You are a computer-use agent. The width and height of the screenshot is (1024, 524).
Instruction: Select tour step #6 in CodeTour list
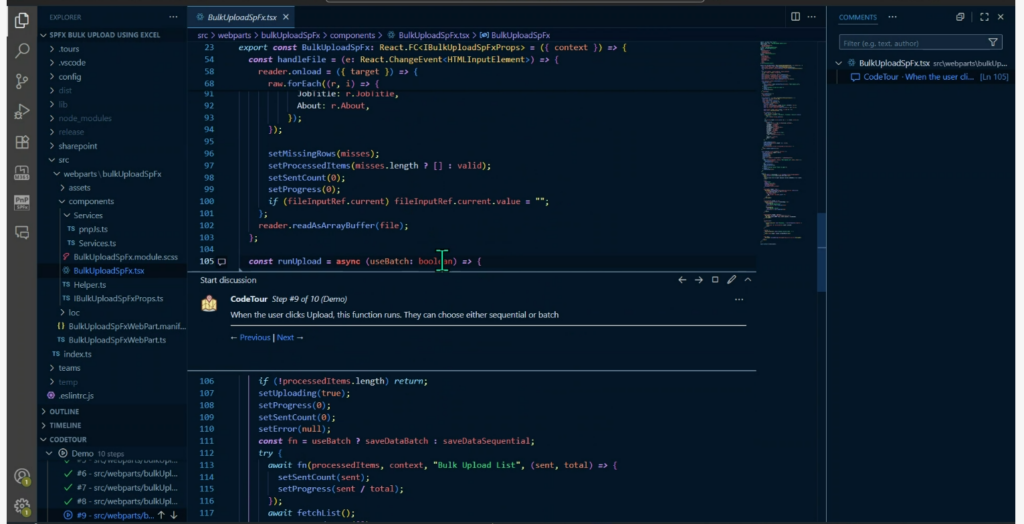(x=126, y=474)
